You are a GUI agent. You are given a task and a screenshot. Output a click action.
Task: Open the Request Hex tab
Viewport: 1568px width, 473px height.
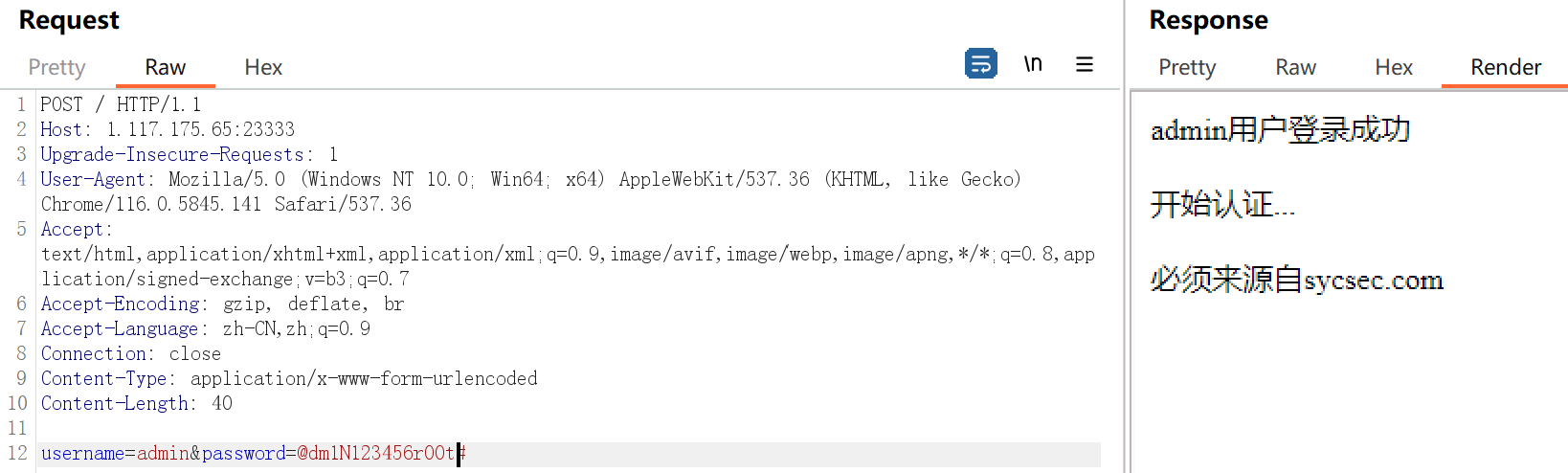coord(263,67)
